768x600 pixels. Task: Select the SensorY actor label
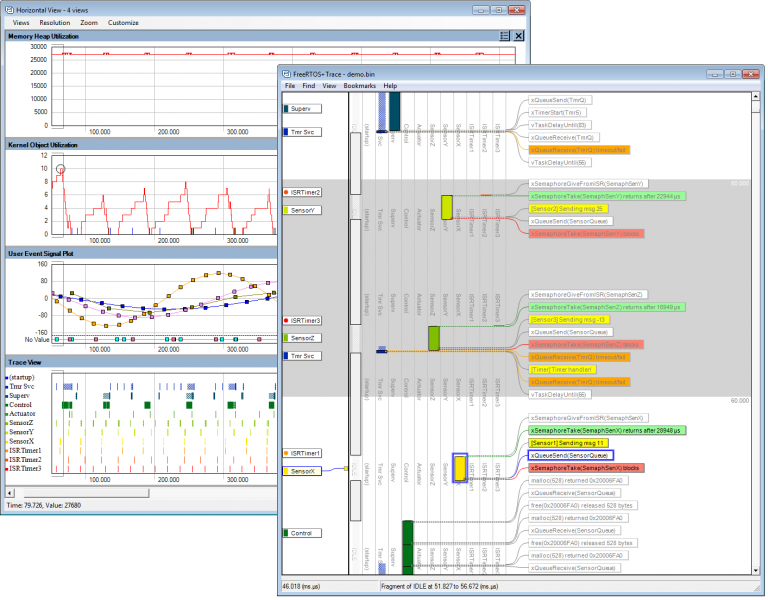coord(302,210)
